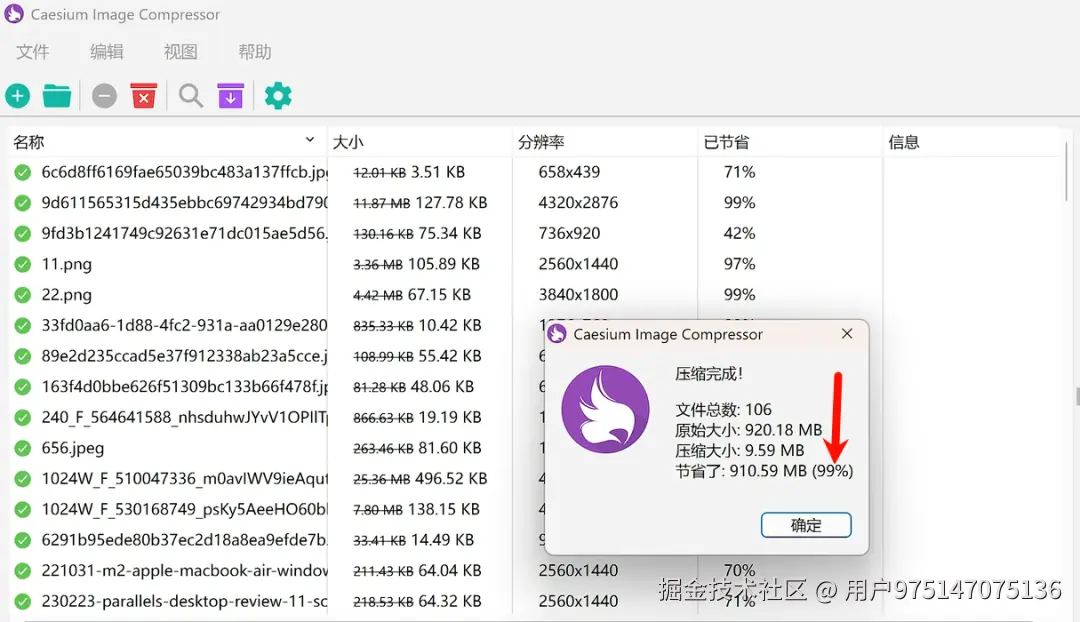This screenshot has width=1080, height=622.
Task: Click 压缩大小: 9.59 MB in dialog
Action: (x=740, y=450)
